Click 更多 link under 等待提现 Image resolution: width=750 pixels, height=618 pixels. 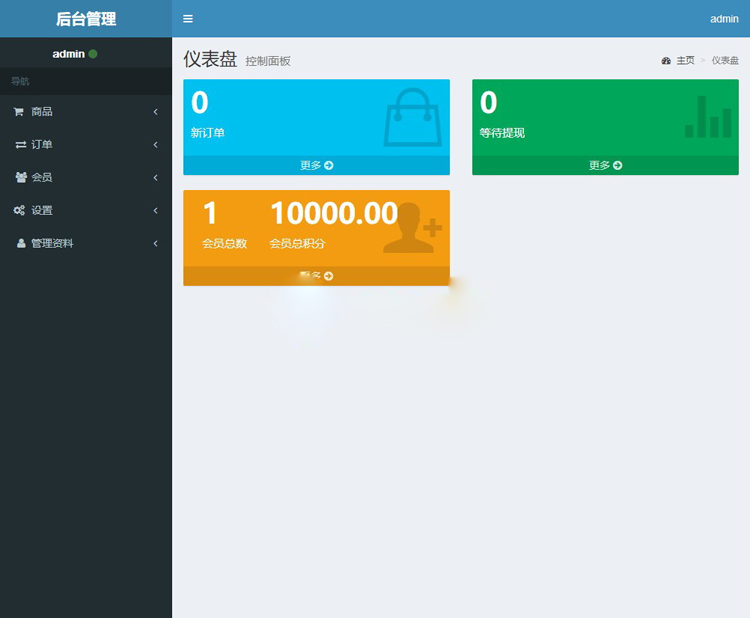pyautogui.click(x=605, y=165)
